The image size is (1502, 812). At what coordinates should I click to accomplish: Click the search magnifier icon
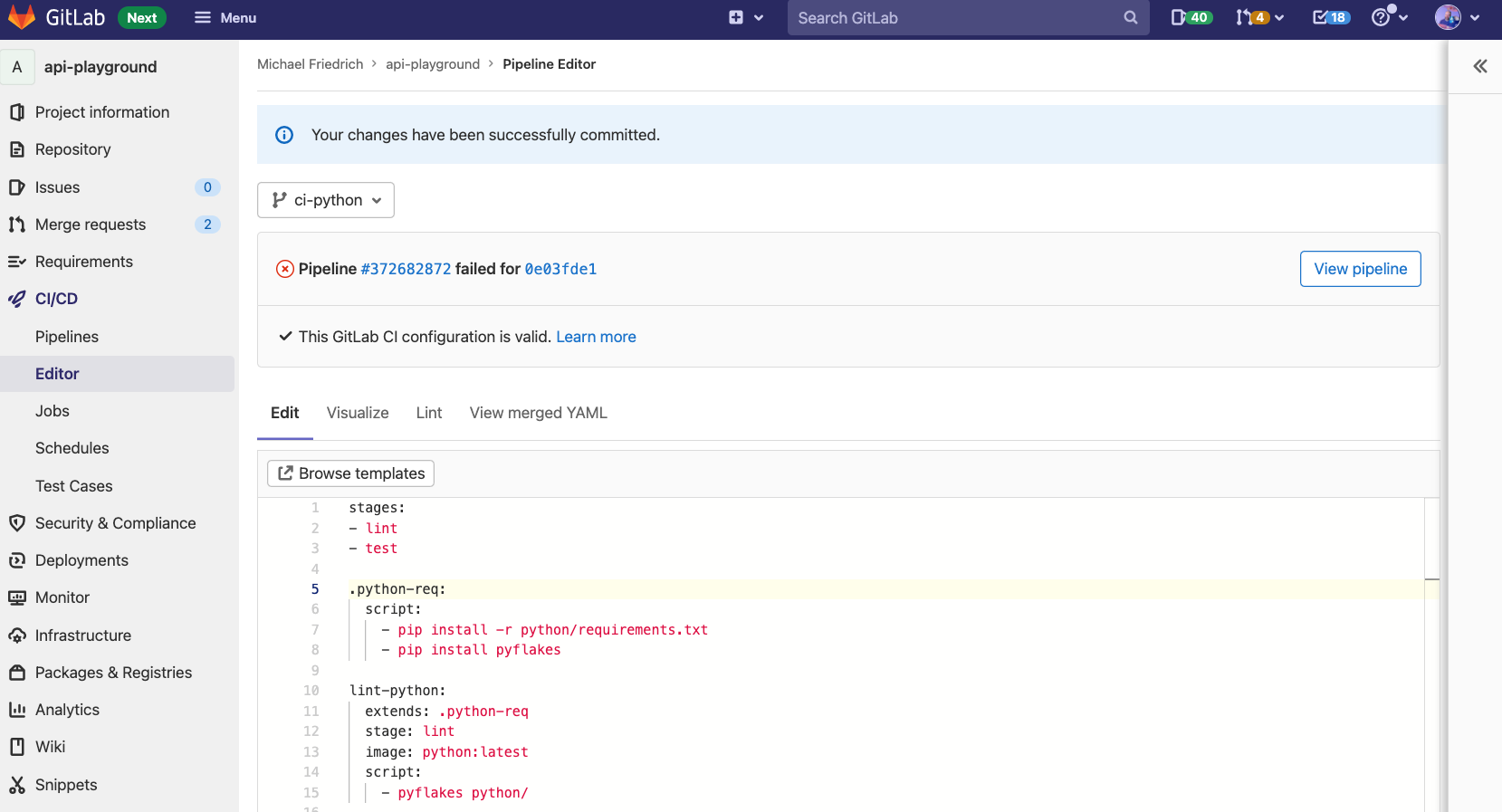click(1130, 17)
